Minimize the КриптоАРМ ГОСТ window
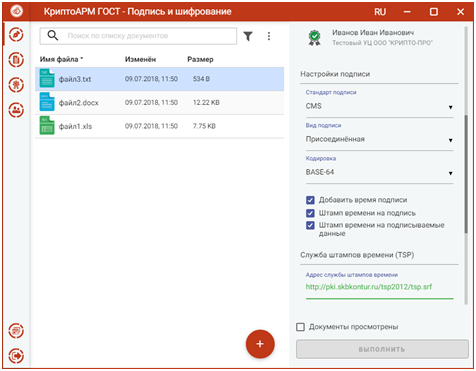476x371 pixels. tap(407, 12)
